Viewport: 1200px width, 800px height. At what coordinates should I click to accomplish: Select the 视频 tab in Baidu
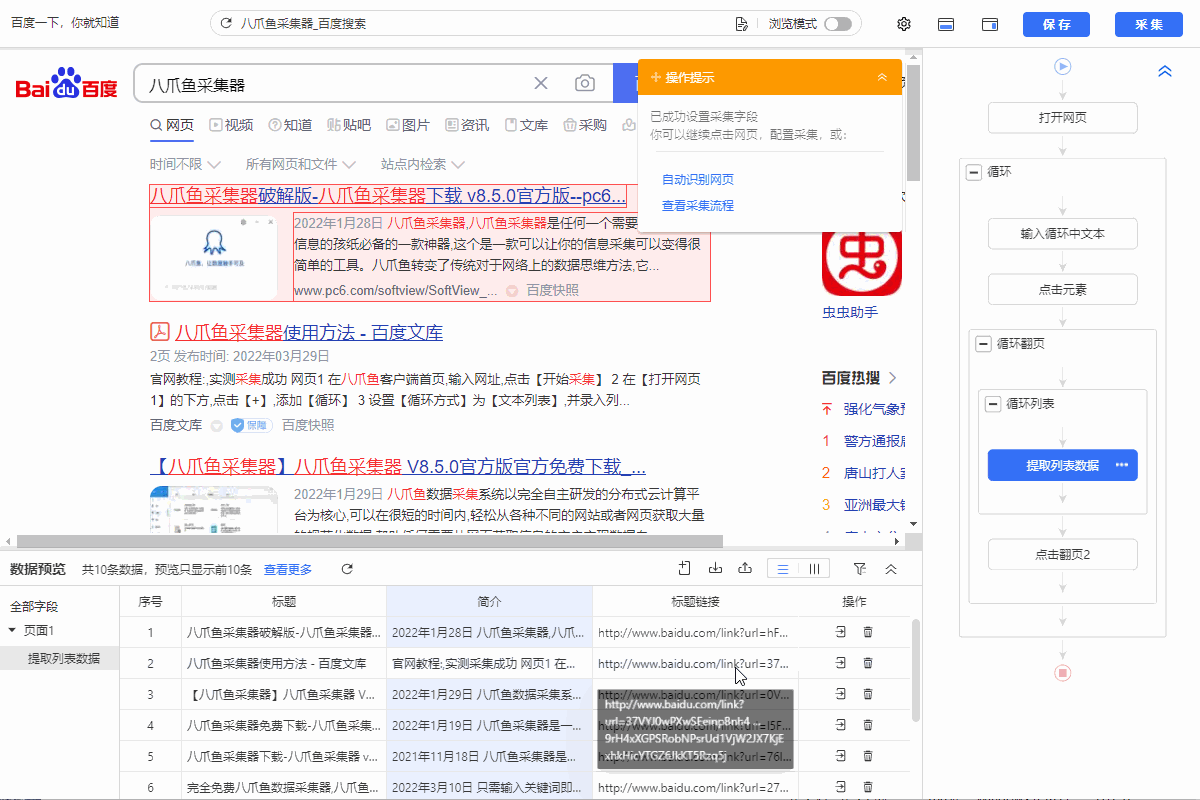pyautogui.click(x=231, y=125)
